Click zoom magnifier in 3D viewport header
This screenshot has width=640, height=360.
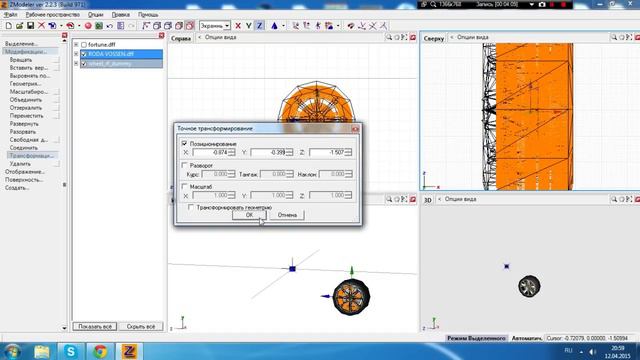point(613,199)
